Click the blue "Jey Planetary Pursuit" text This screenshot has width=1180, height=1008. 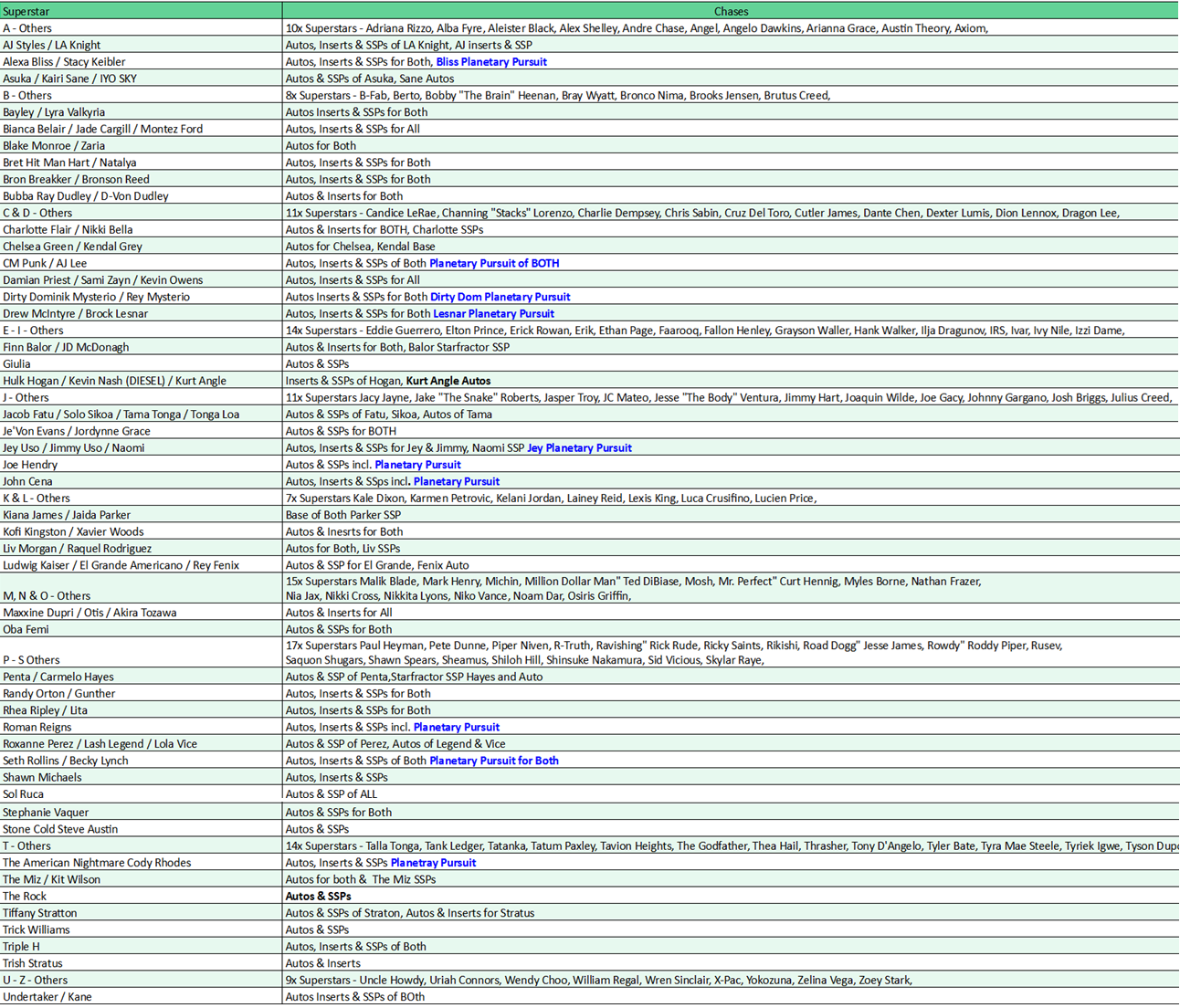(579, 447)
